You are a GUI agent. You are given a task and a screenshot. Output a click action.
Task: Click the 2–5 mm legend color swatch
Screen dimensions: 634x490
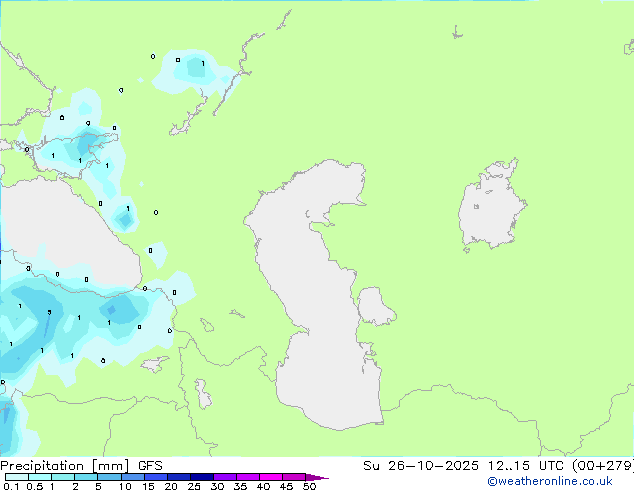tap(86, 477)
